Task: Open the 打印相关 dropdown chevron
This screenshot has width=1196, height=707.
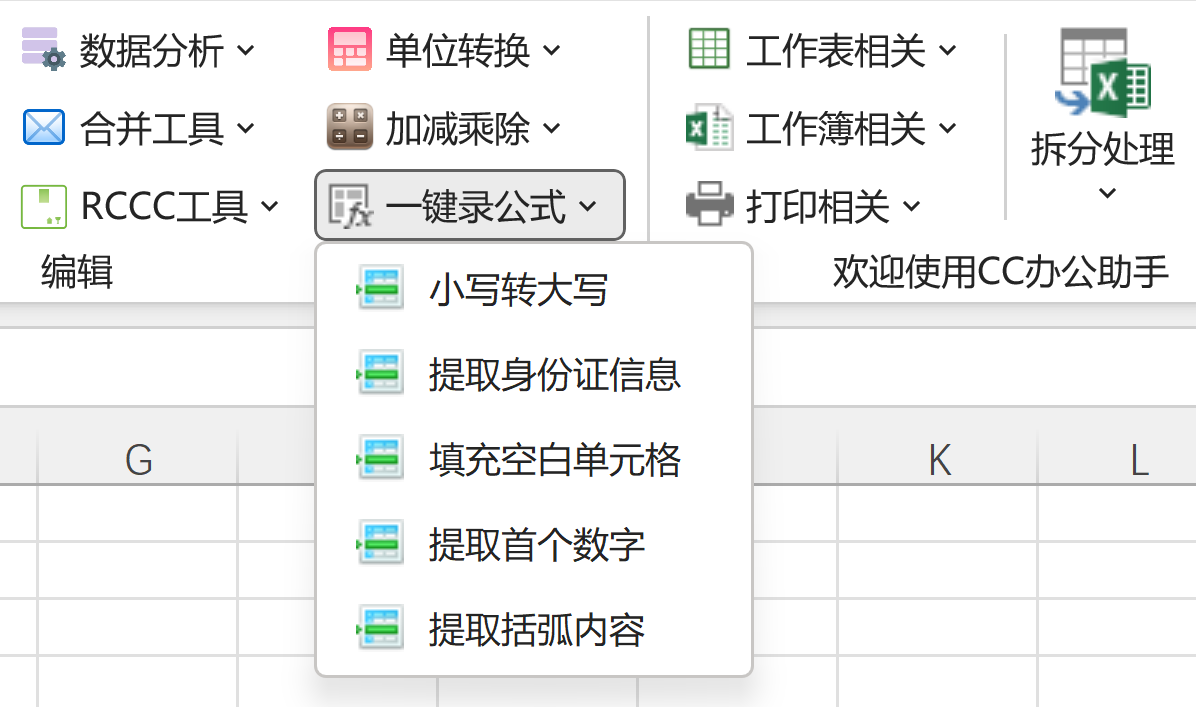Action: pyautogui.click(x=911, y=207)
